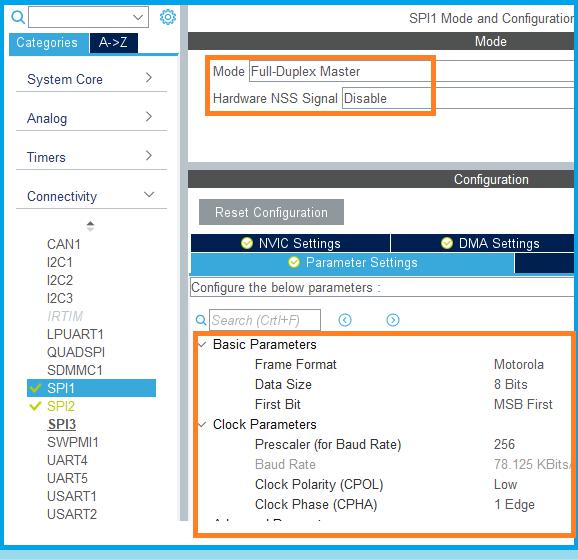Open the gear settings icon beside the search box

[x=168, y=17]
